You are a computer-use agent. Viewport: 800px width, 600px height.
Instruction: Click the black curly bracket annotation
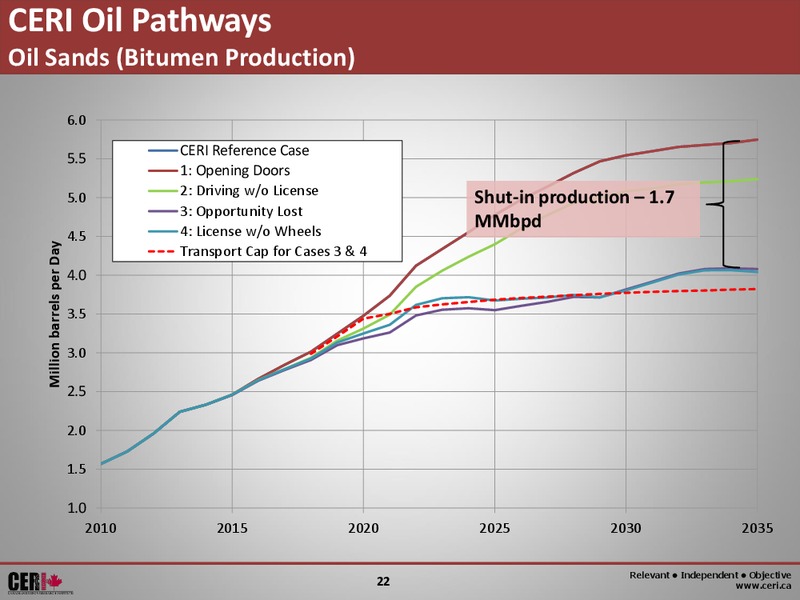pos(723,204)
